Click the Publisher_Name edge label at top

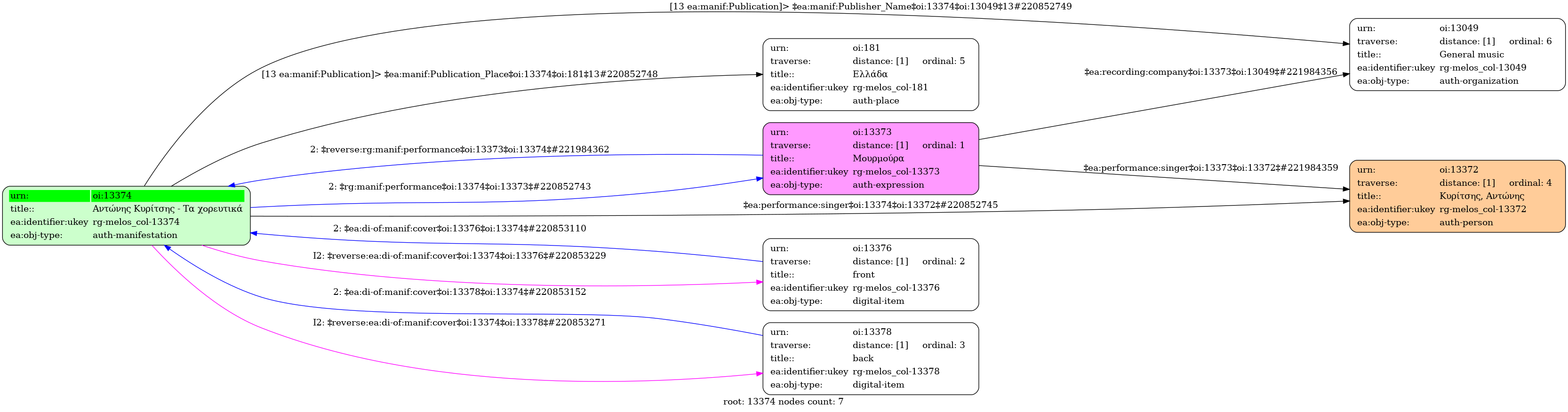pyautogui.click(x=871, y=7)
